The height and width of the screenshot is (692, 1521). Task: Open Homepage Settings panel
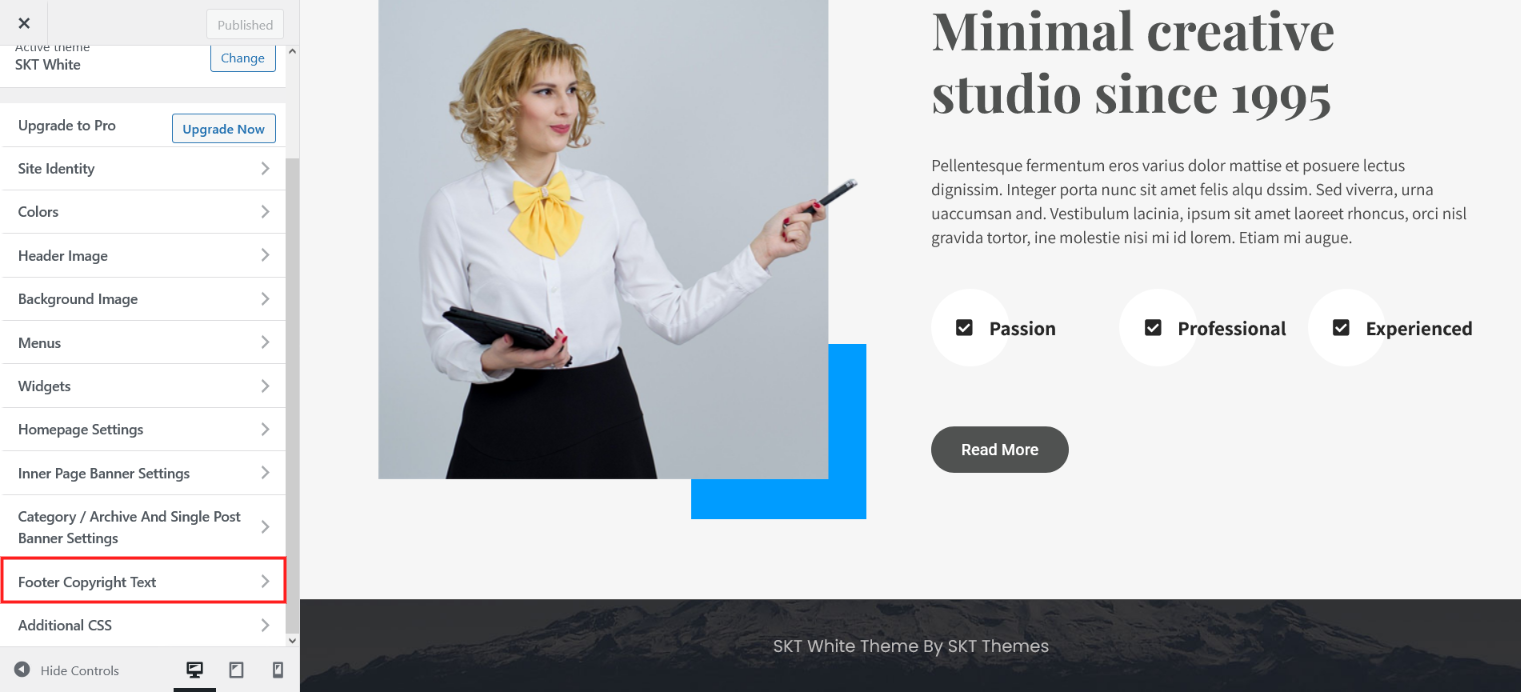(x=143, y=429)
